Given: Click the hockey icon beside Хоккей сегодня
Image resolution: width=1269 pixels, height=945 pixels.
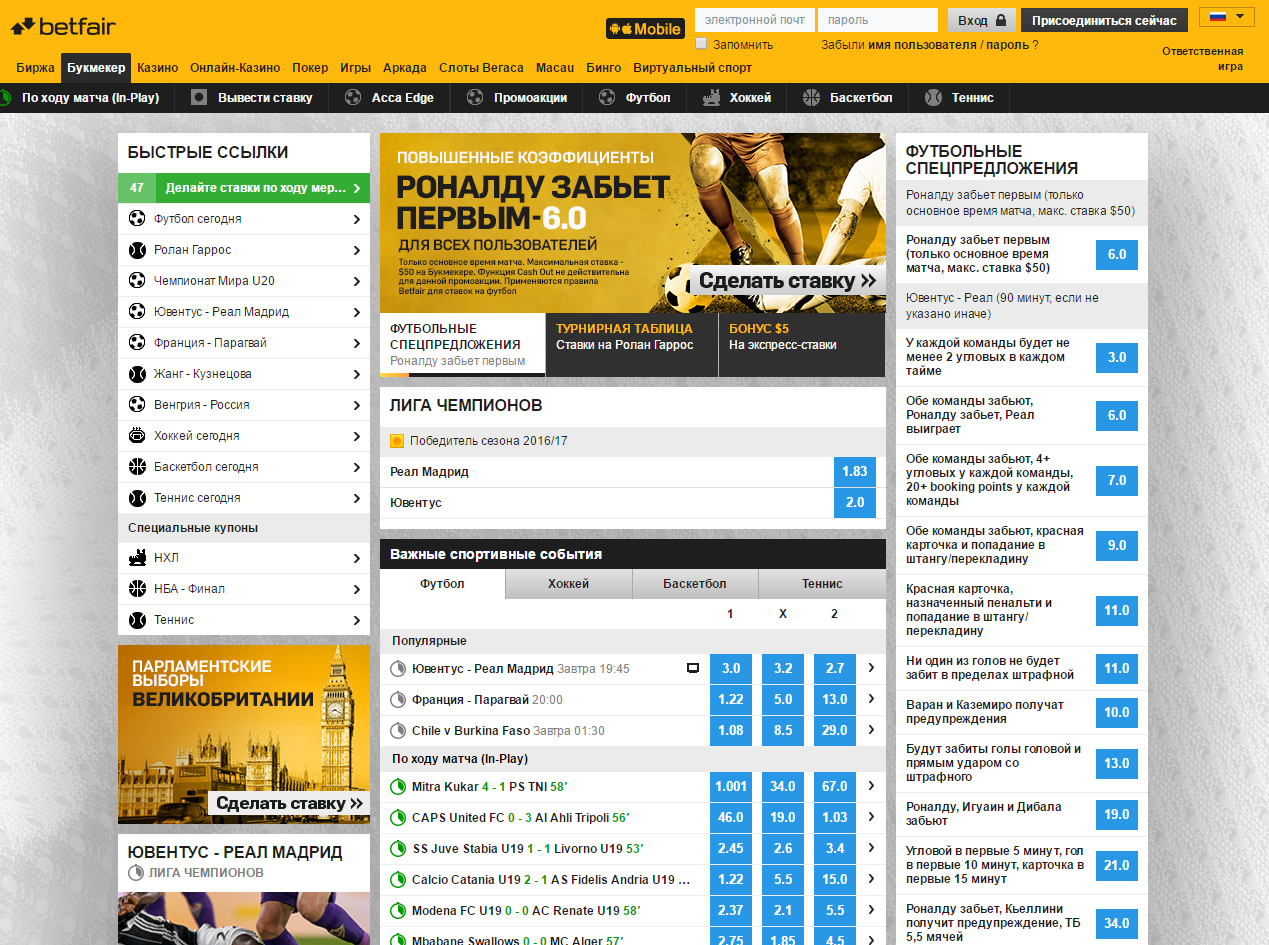Looking at the screenshot, I should coord(137,436).
